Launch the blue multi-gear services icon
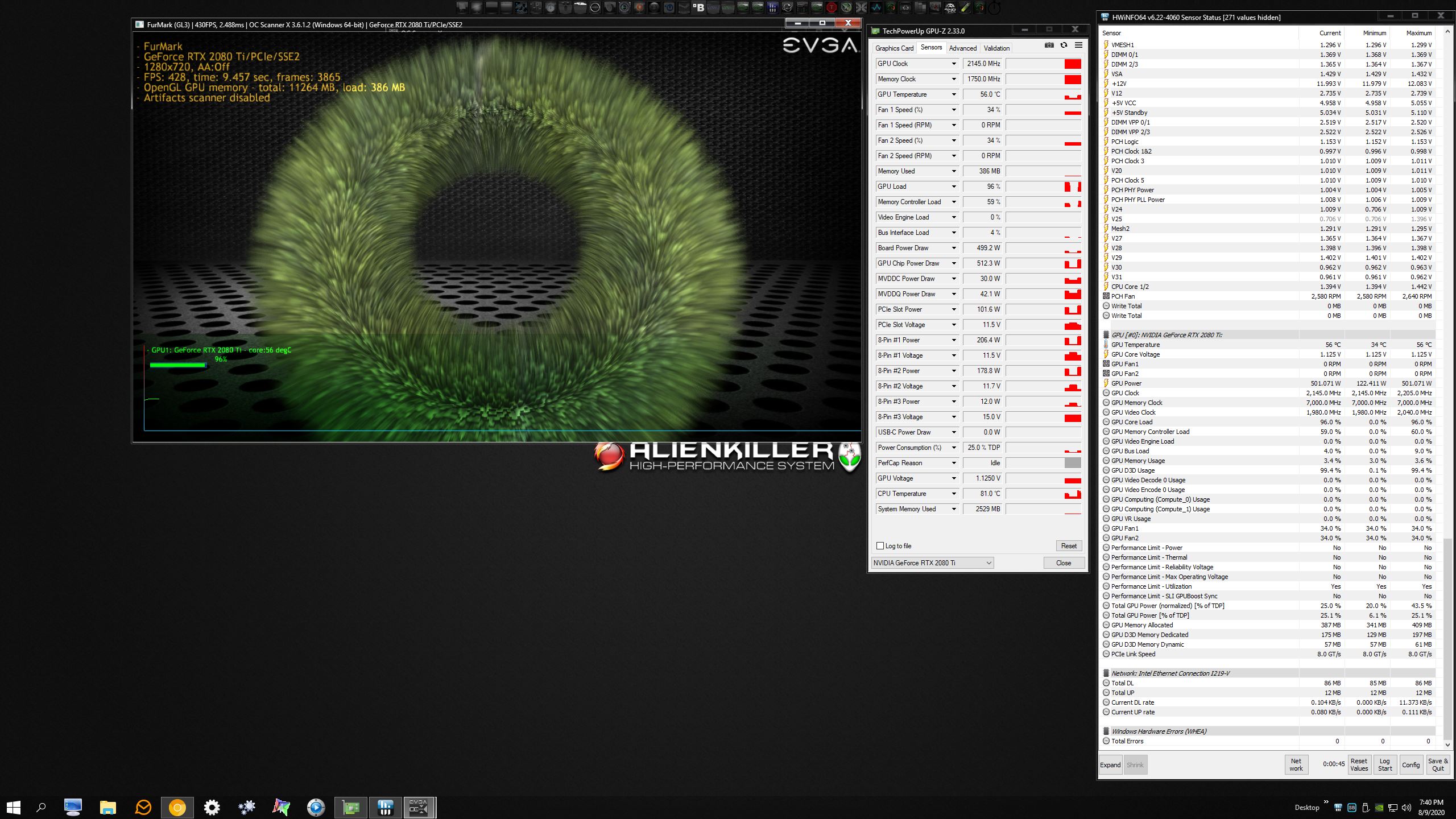The image size is (1456, 819). (247, 807)
